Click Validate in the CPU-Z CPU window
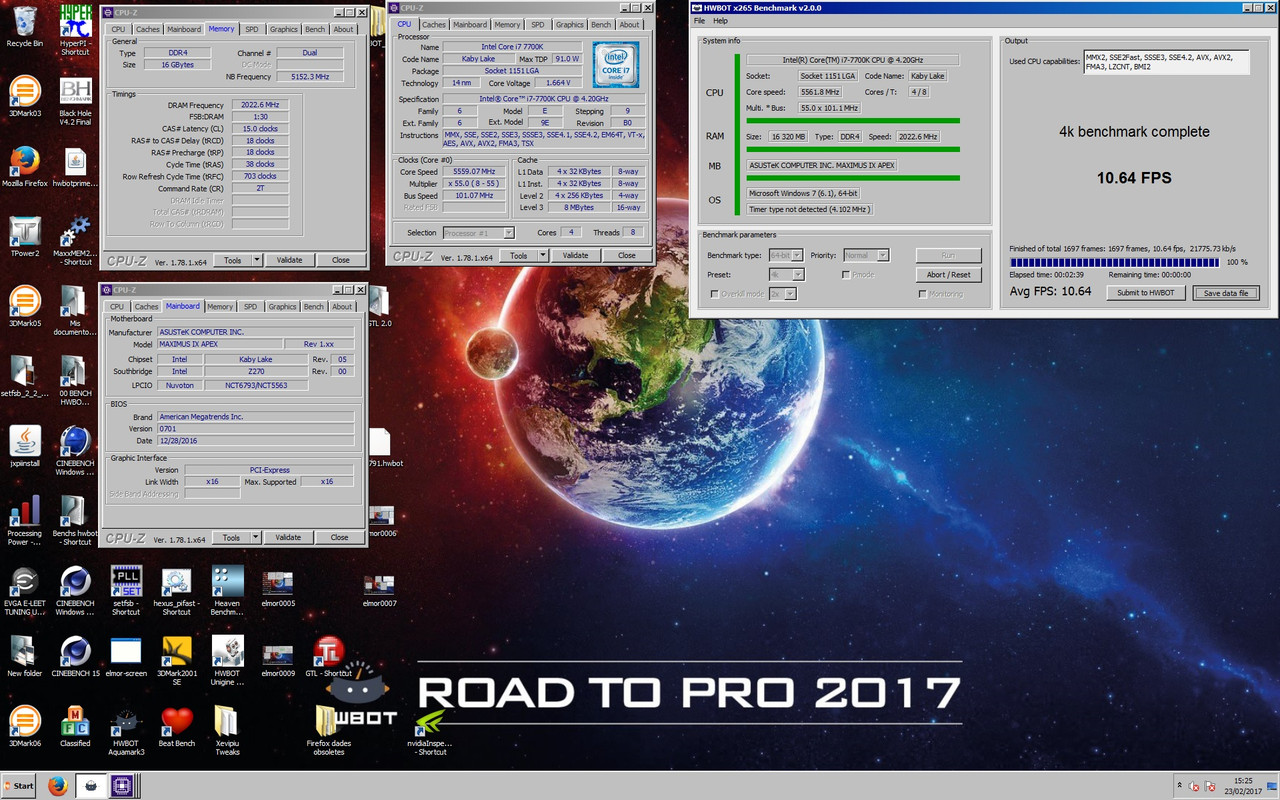The image size is (1280, 800). point(576,255)
